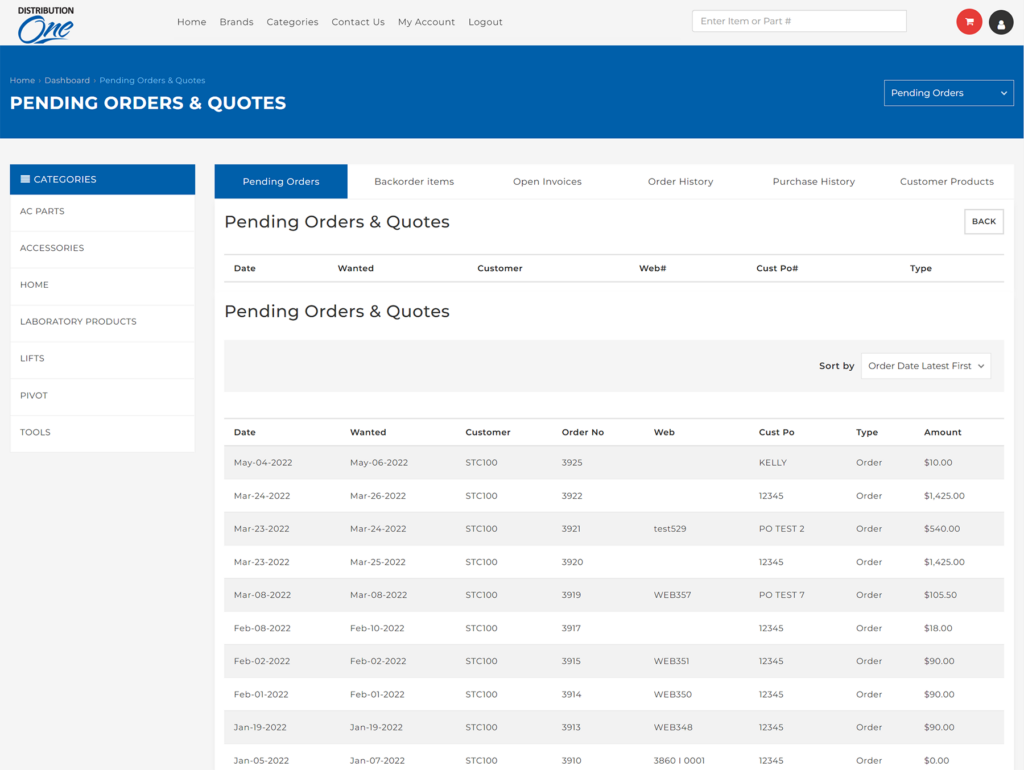This screenshot has width=1024, height=770.
Task: Click order number 3922
Action: 572,496
